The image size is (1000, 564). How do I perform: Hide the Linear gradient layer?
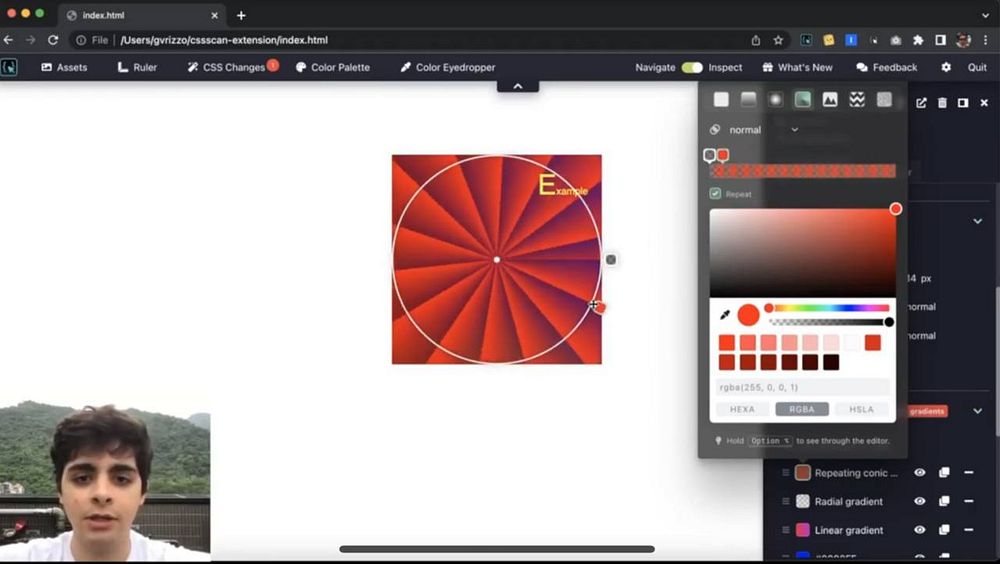pyautogui.click(x=920, y=530)
